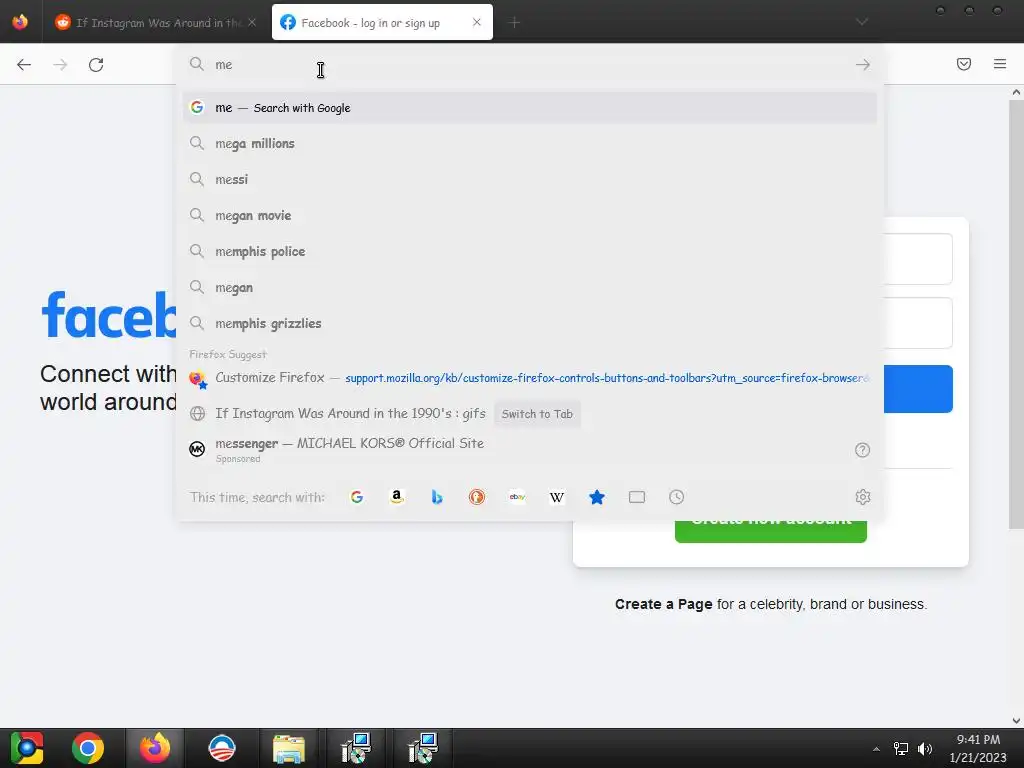Image resolution: width=1024 pixels, height=768 pixels.
Task: Search this time with Google
Action: (x=357, y=497)
